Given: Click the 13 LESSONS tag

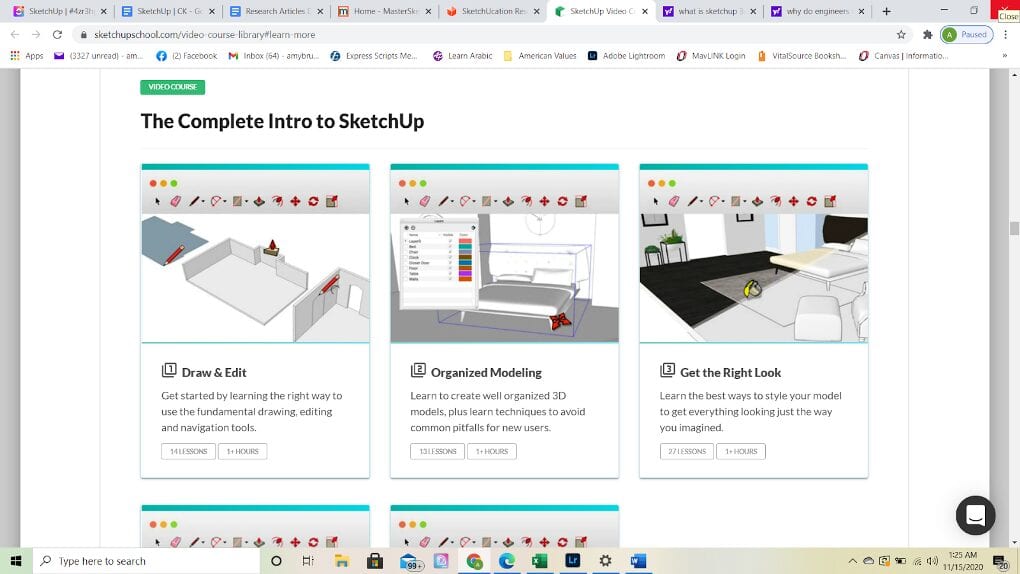Looking at the screenshot, I should click(438, 451).
